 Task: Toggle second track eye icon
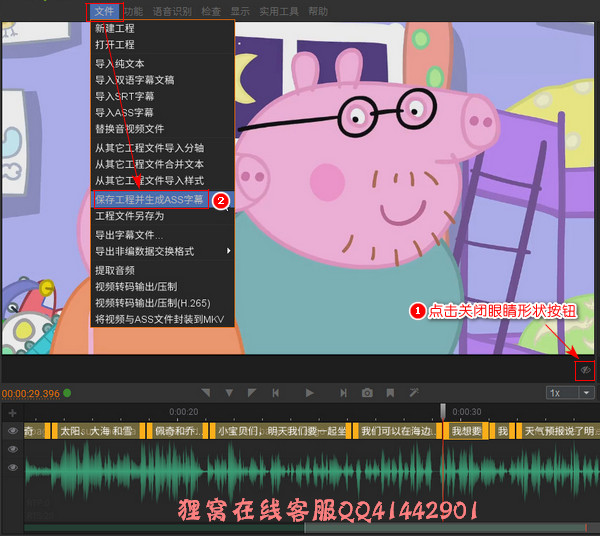click(x=13, y=449)
